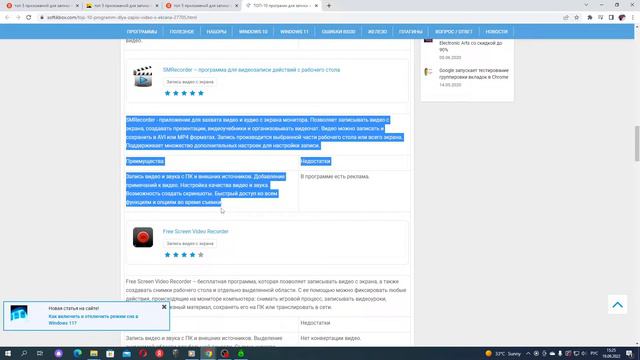Open ОШИБКИ BSOD menu item
This screenshot has width=640, height=360.
tap(338, 31)
